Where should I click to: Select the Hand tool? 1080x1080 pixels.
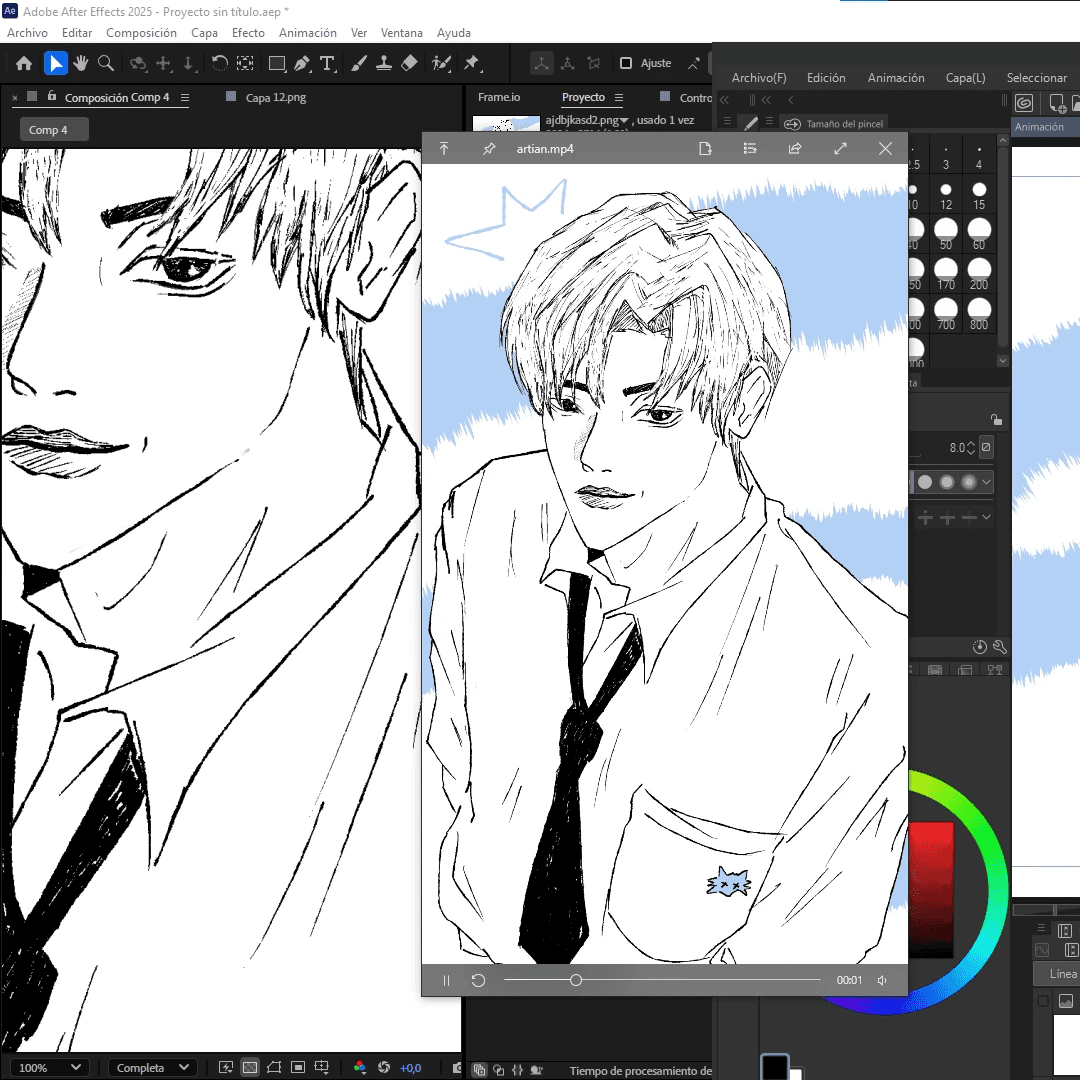click(x=81, y=63)
